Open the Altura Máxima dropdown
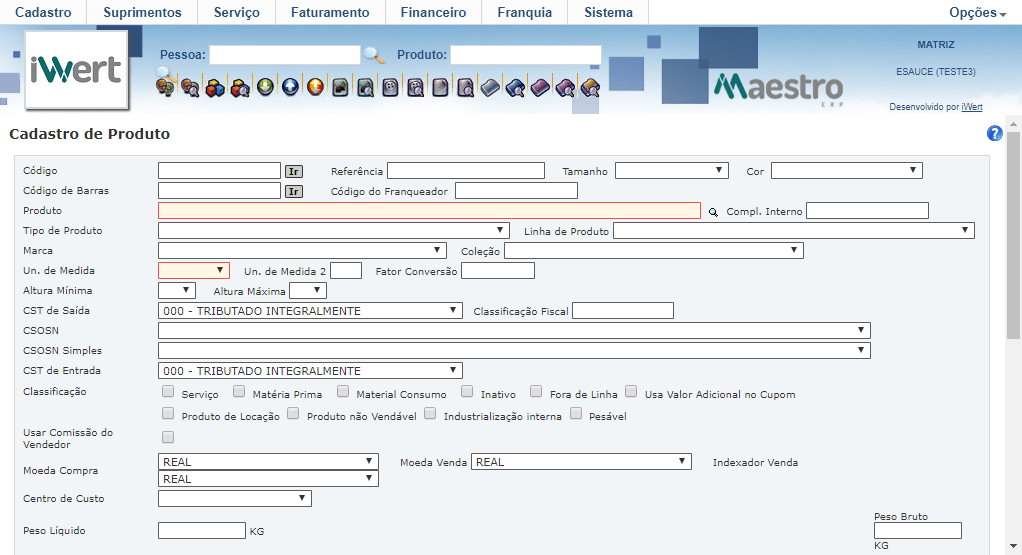 tap(308, 291)
